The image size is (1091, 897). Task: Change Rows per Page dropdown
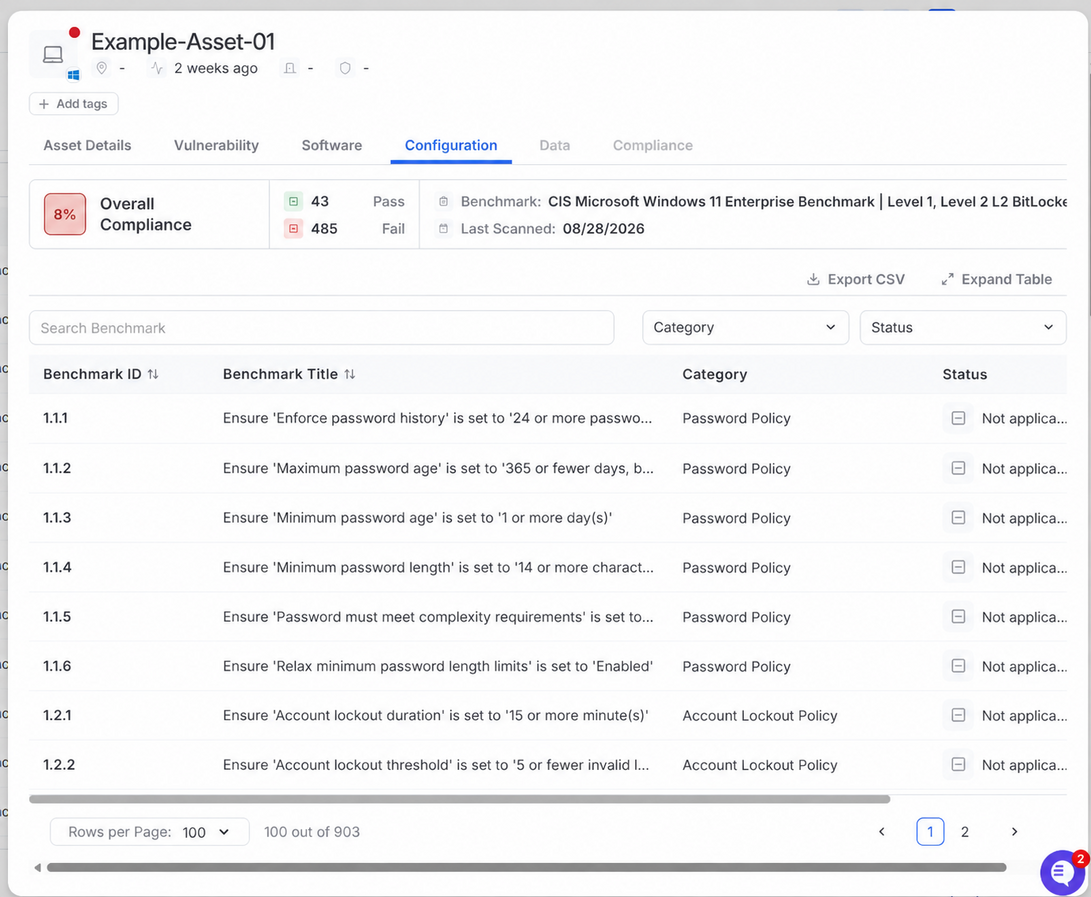click(150, 832)
